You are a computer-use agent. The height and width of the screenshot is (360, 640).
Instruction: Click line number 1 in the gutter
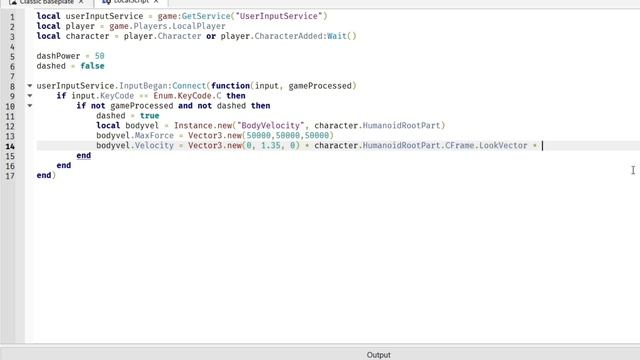pyautogui.click(x=12, y=17)
